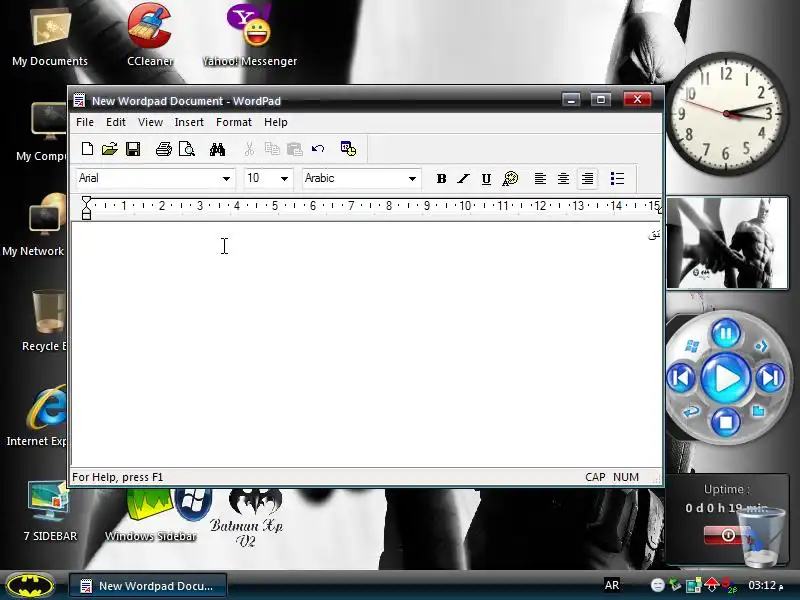The height and width of the screenshot is (600, 800).
Task: Insert date and time via toolbar icon
Action: 348,148
